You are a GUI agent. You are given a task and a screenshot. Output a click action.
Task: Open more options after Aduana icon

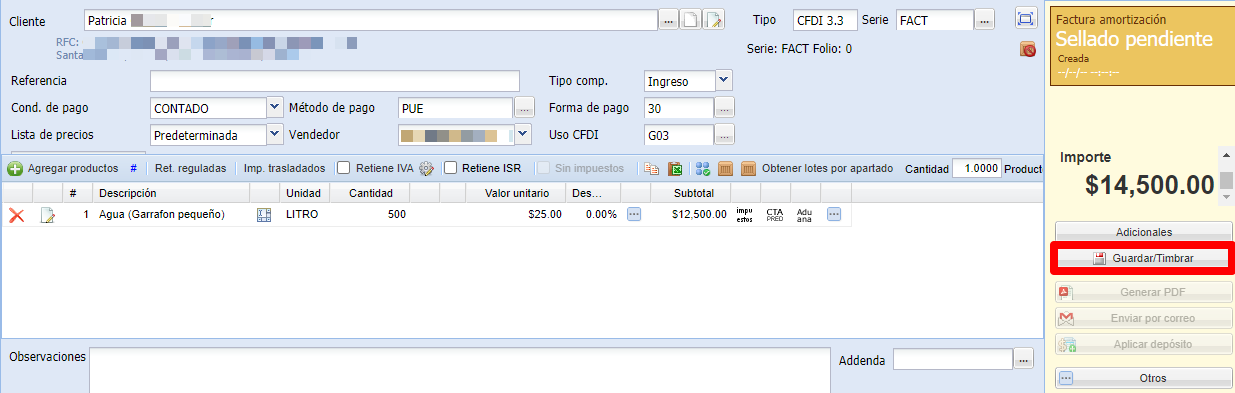[834, 214]
